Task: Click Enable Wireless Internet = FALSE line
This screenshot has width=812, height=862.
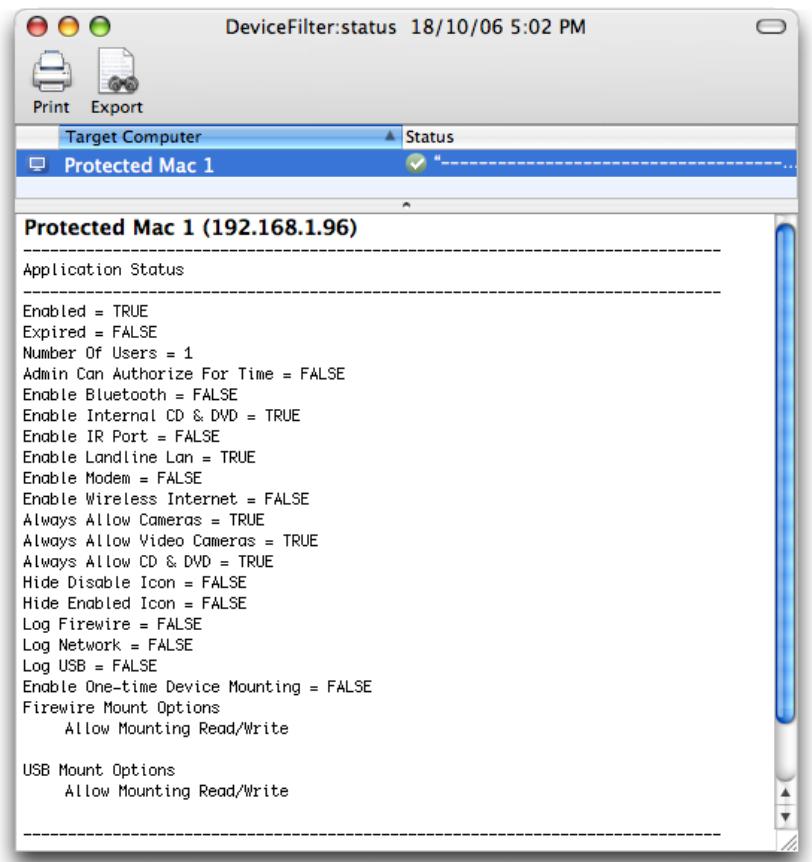Action: point(166,499)
